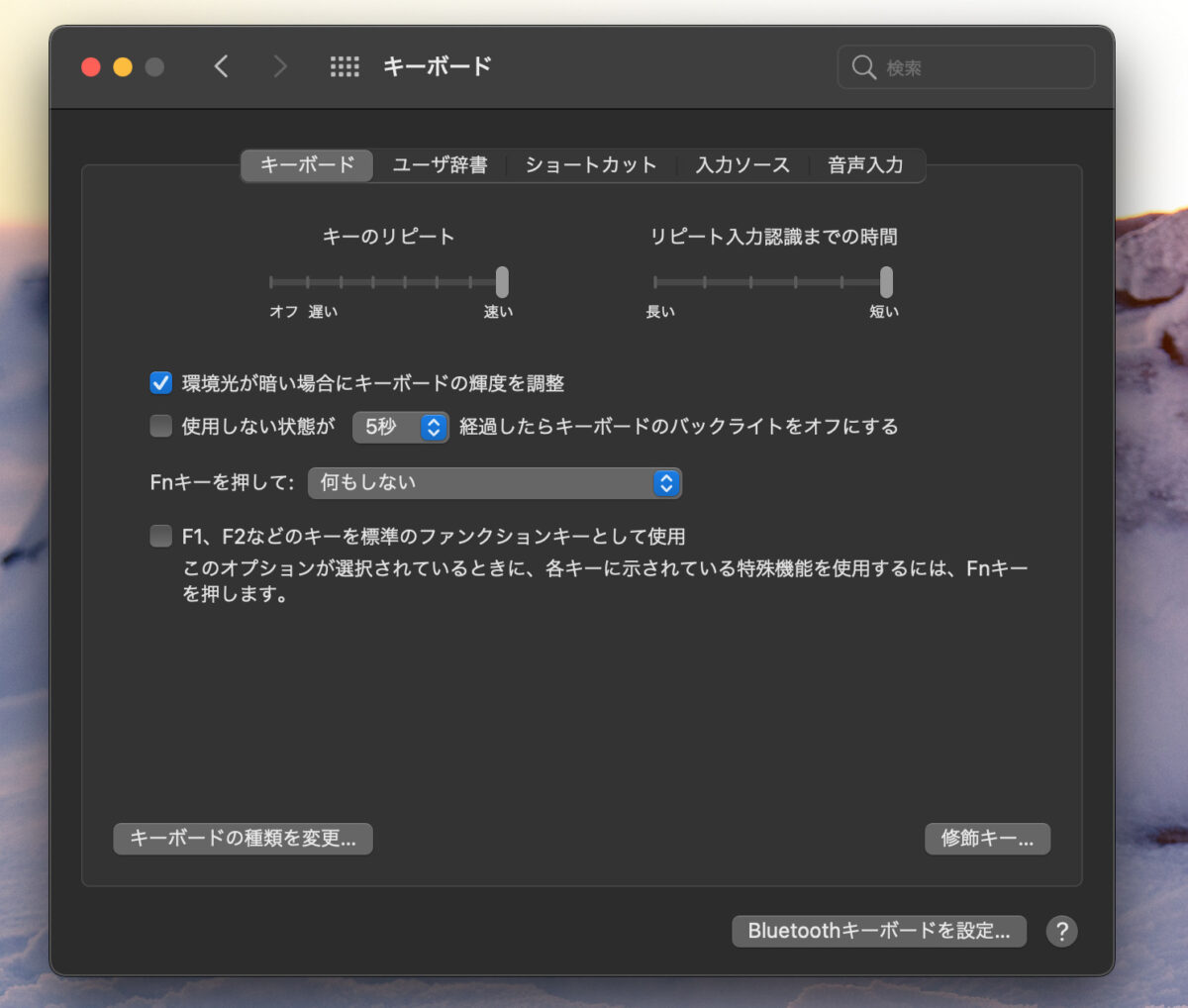This screenshot has width=1188, height=1008.
Task: Close the window with the red button
Action: (91, 67)
